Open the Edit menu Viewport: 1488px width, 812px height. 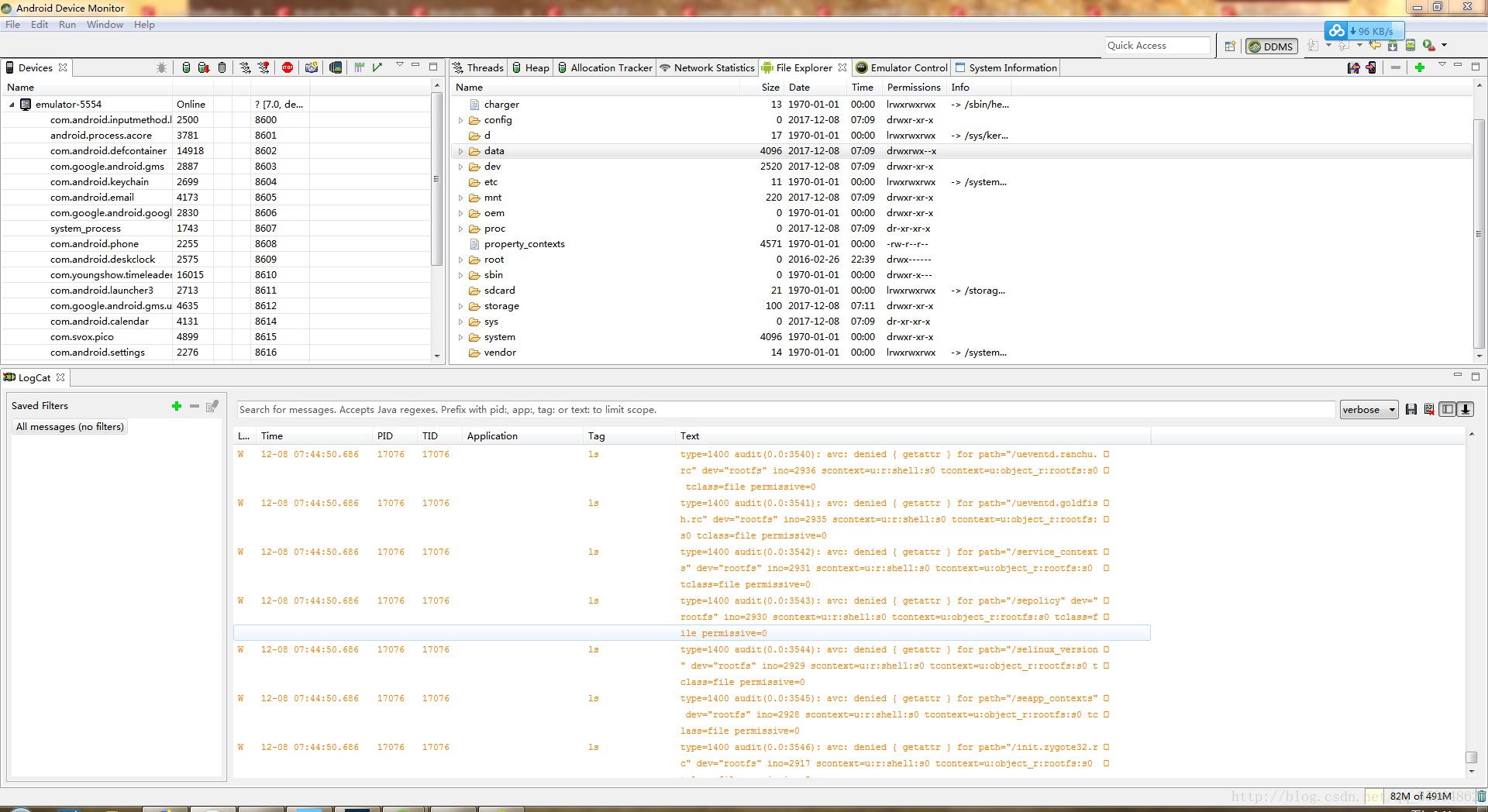(x=40, y=25)
